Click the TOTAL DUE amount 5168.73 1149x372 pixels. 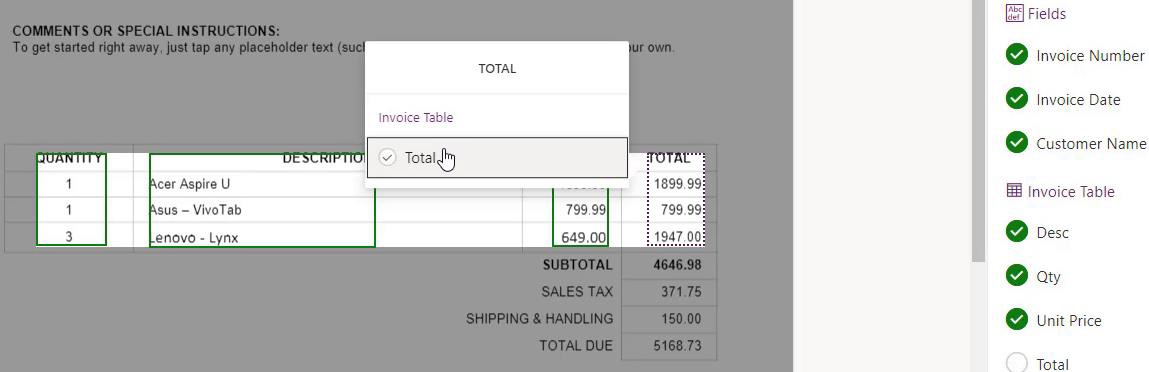click(x=677, y=345)
